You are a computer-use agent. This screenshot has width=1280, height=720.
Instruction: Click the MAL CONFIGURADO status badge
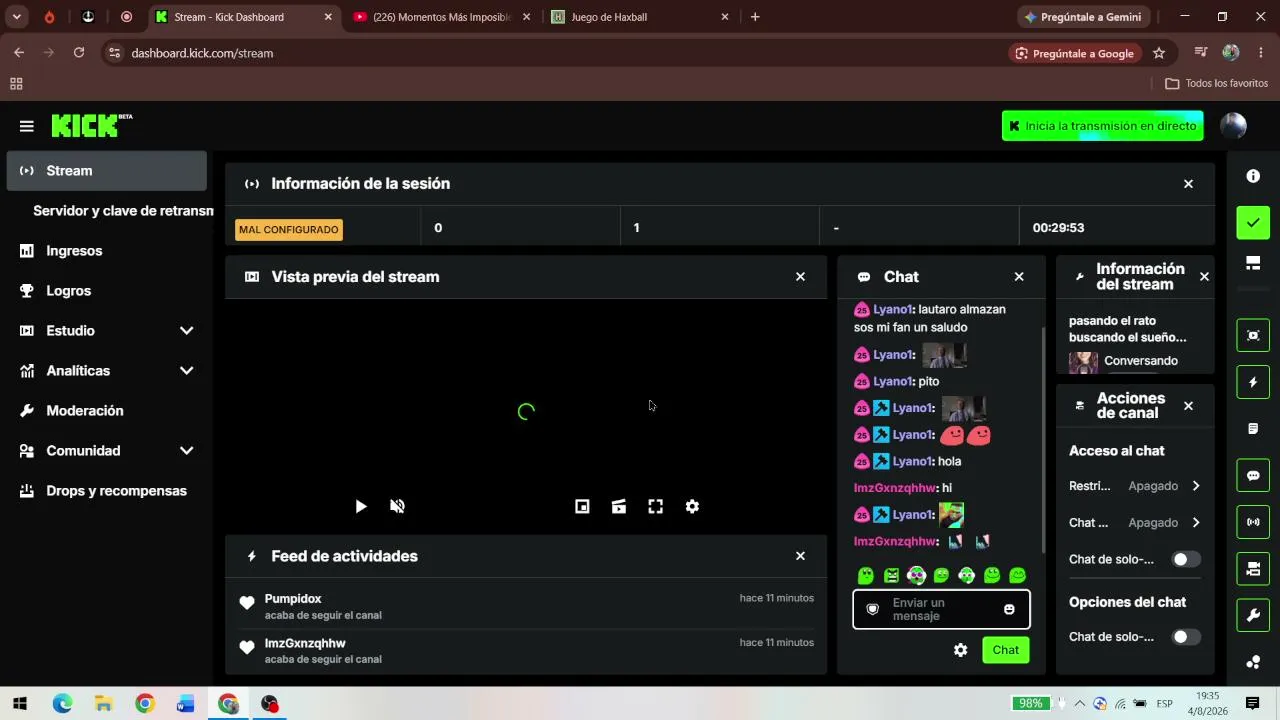[x=289, y=230]
